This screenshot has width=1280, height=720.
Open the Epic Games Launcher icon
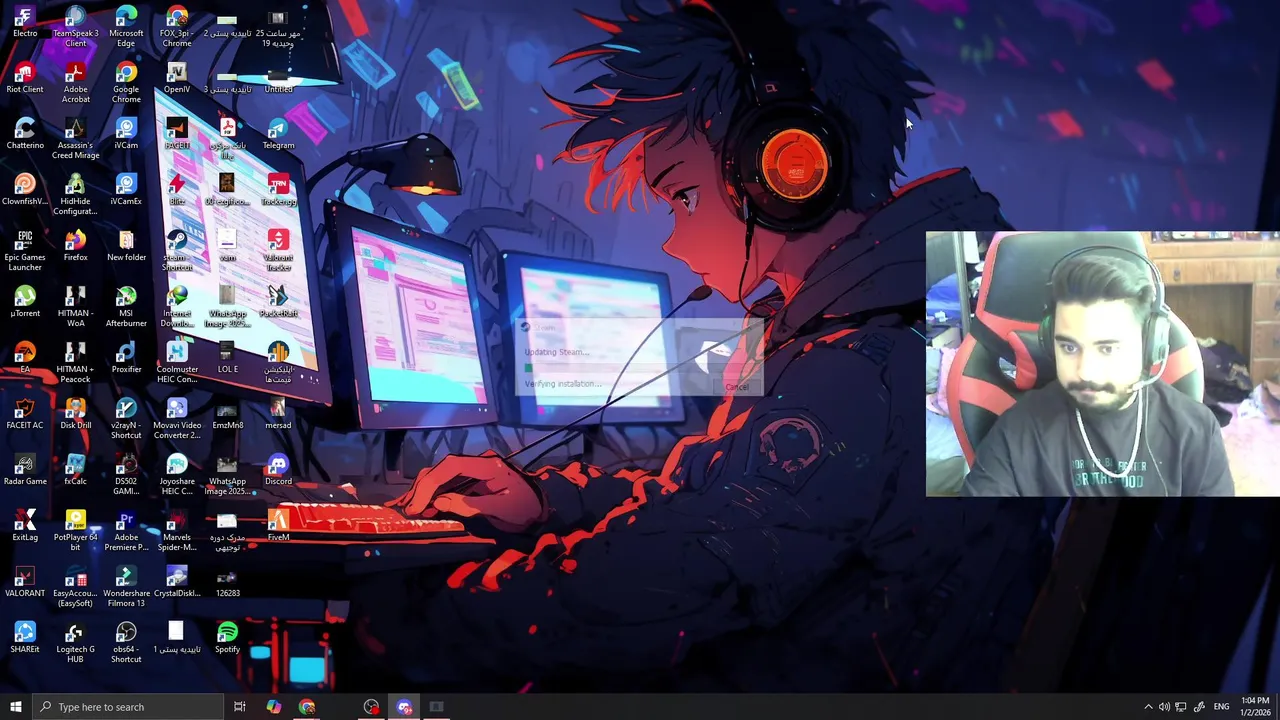[25, 251]
